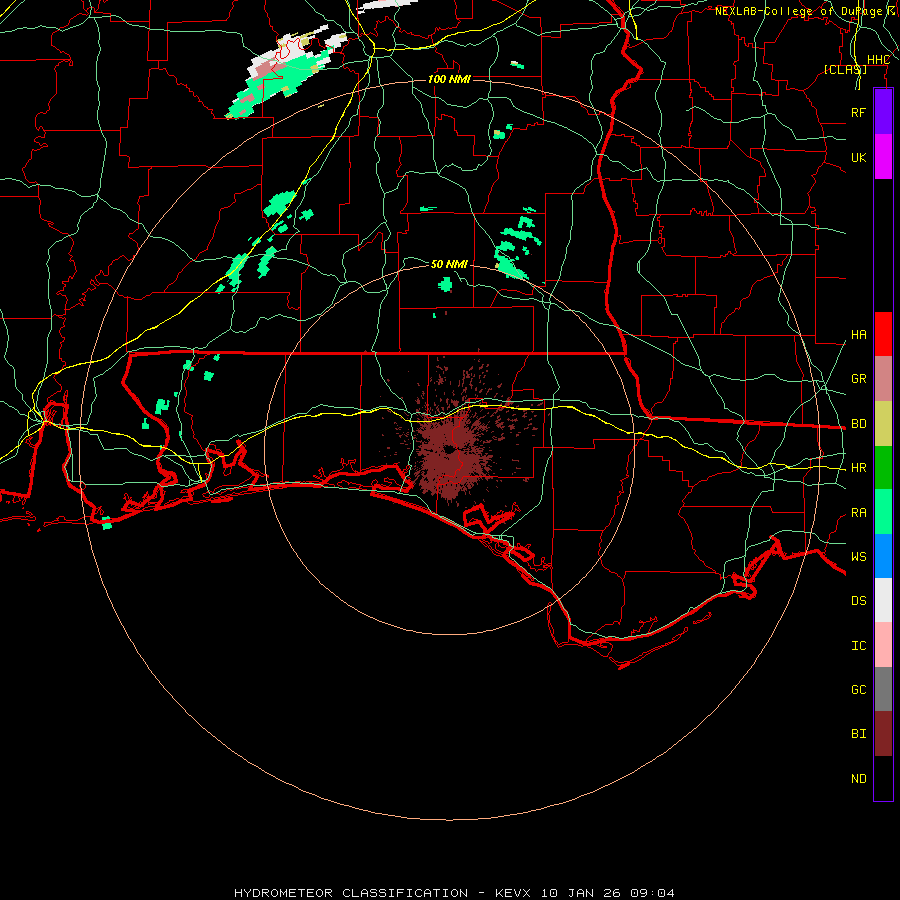Click the 'DS' legend label text
Image resolution: width=900 pixels, height=900 pixels.
pos(858,601)
